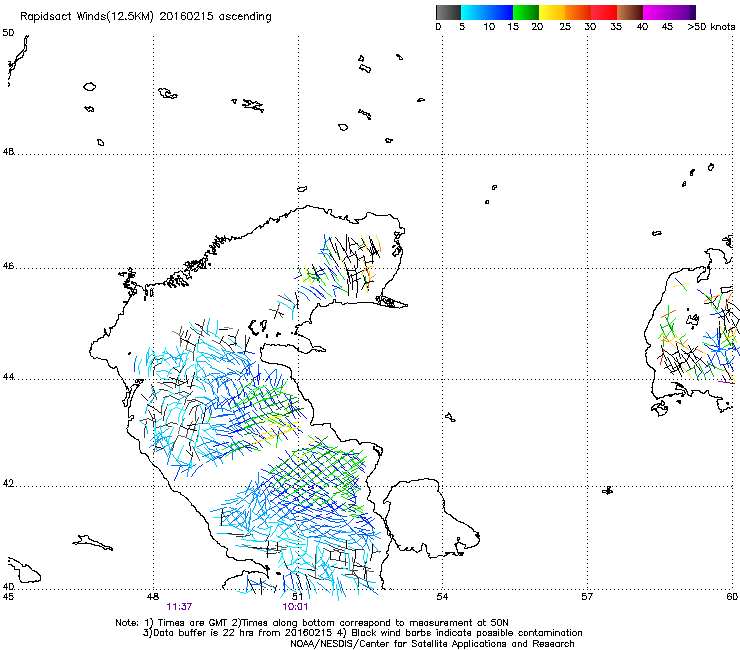Click the purple pass time '10:01'
740x650 pixels.
(x=295, y=607)
